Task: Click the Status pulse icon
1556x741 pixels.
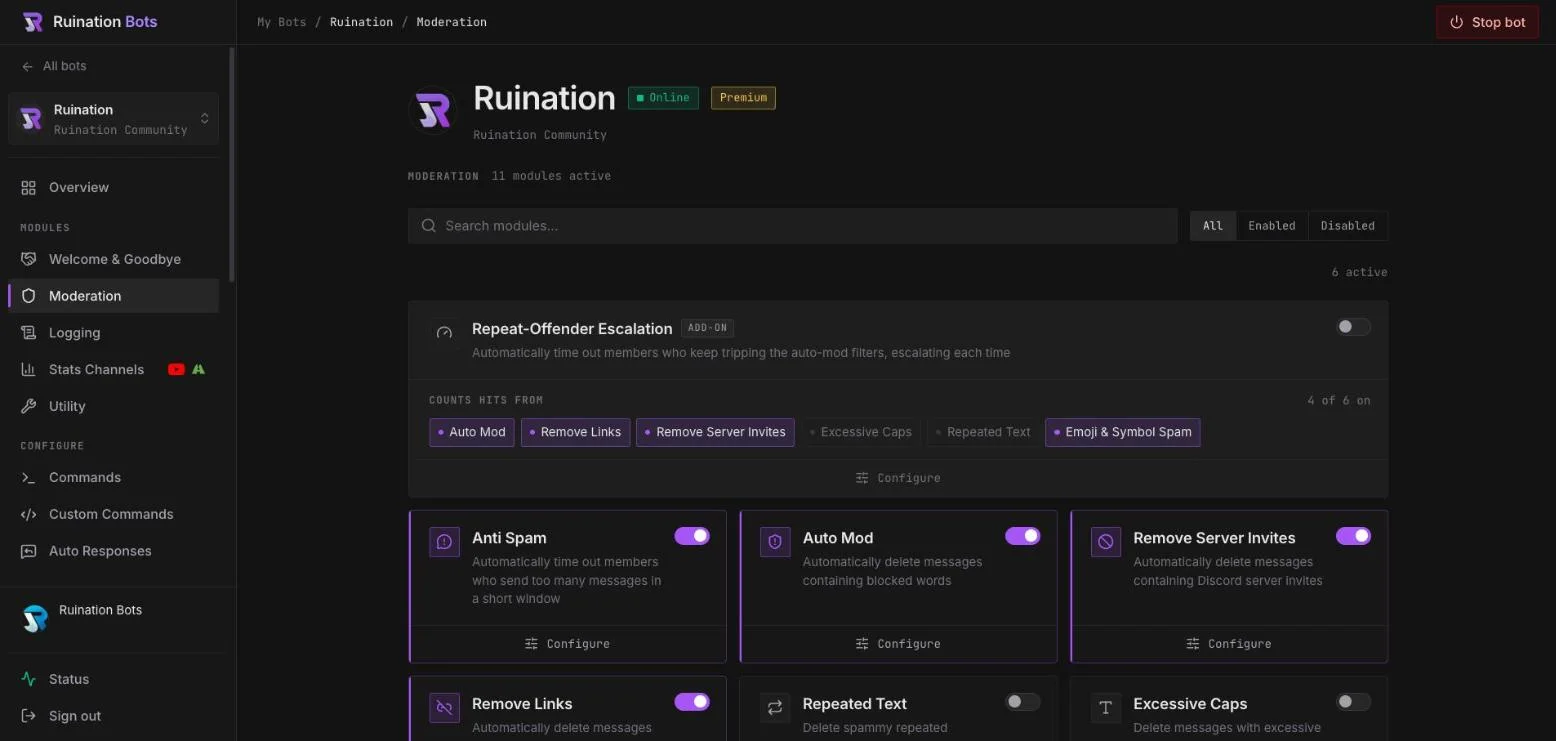Action: (x=28, y=679)
